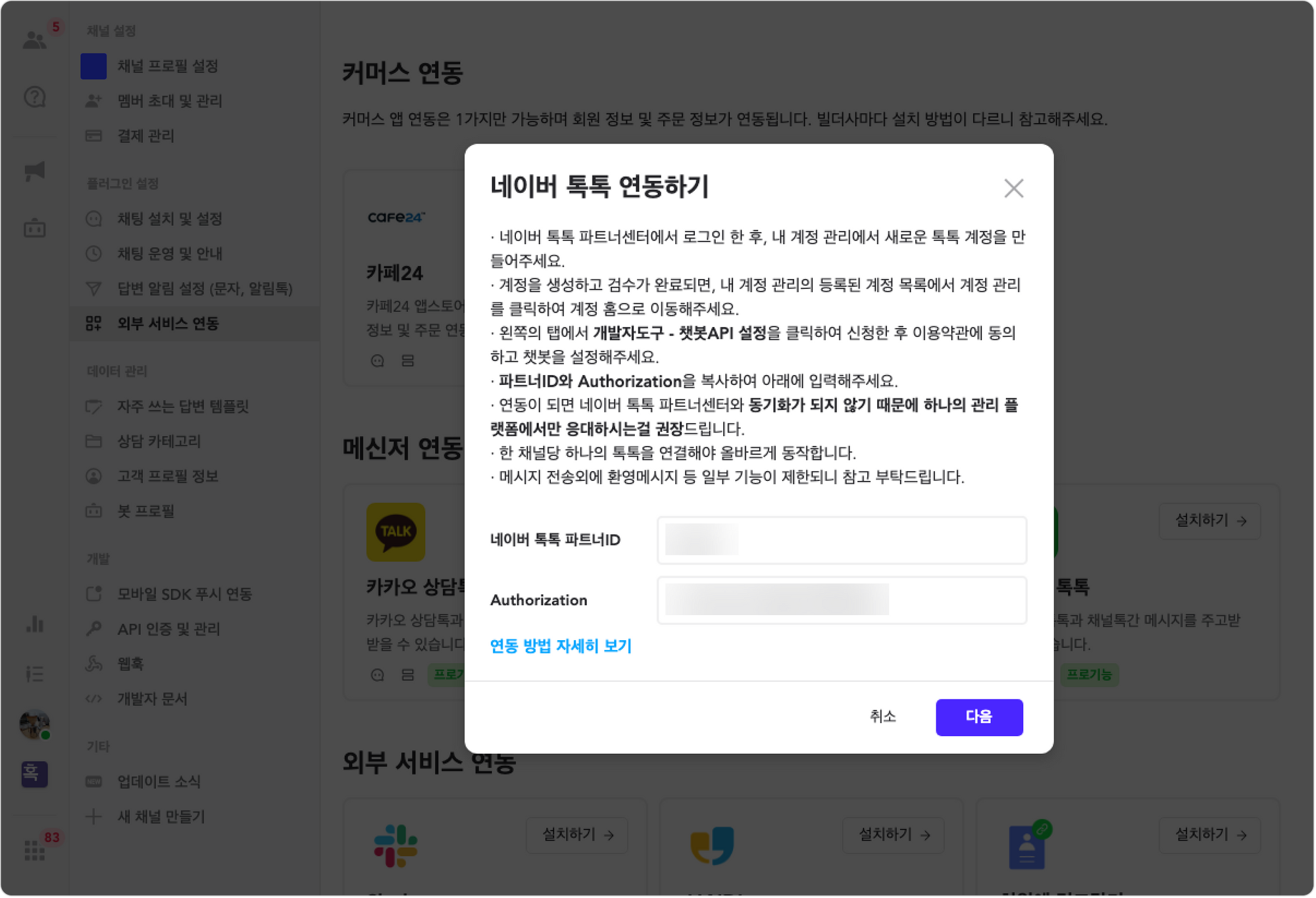Select 채널 프로필 설정 menu item
Screen dimensions: 1316x898
click(167, 66)
